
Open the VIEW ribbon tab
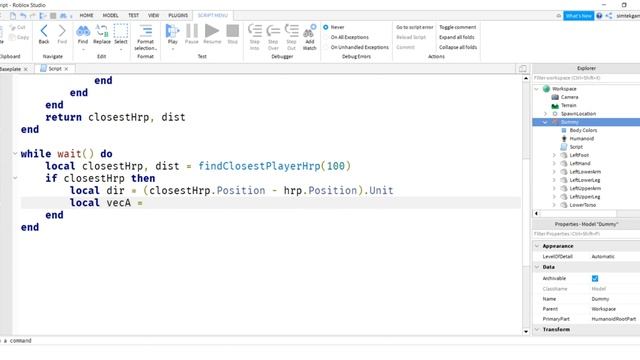tap(153, 16)
